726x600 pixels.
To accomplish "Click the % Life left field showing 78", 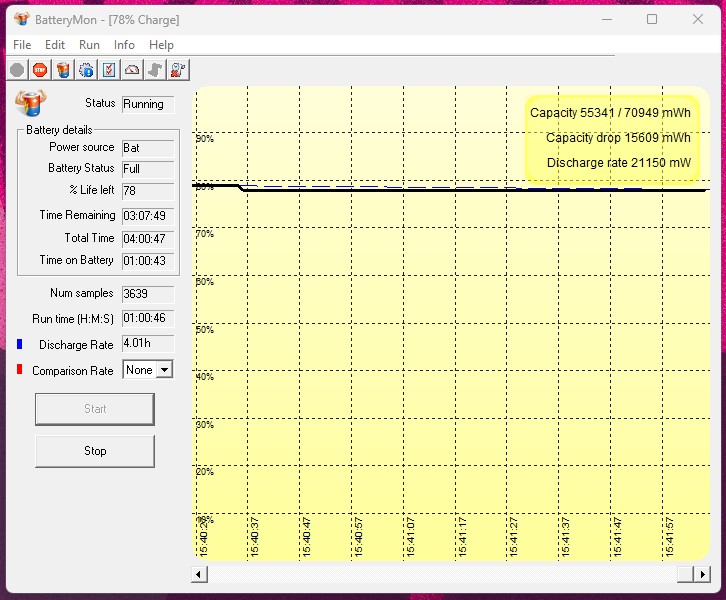I will click(x=148, y=191).
